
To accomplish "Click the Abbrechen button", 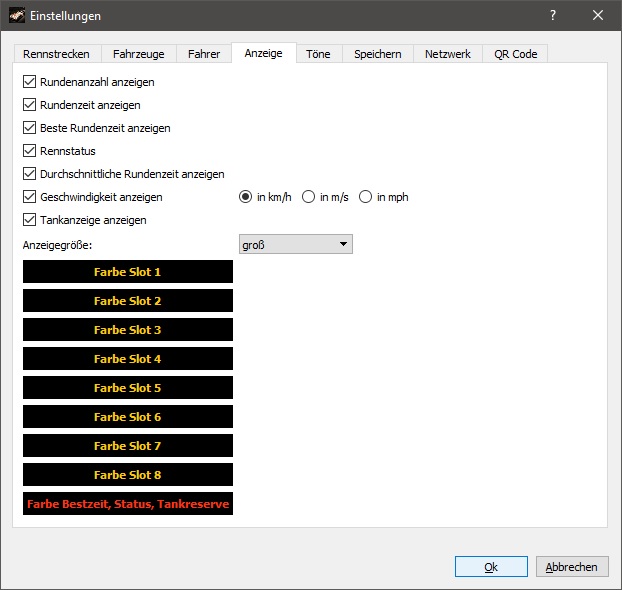I will (x=572, y=567).
